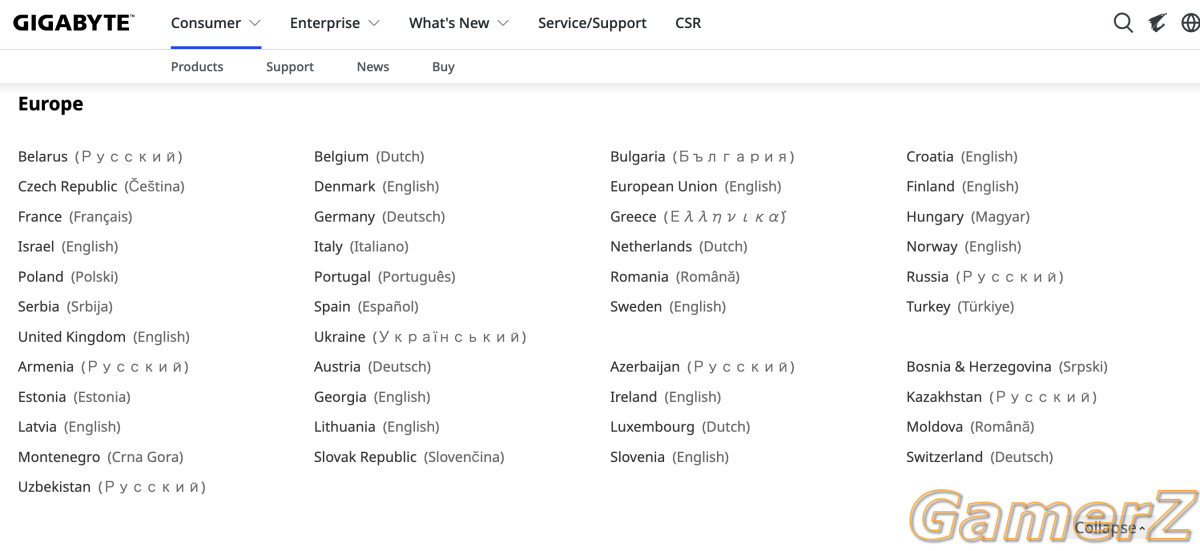Choose Estonia region link
This screenshot has height=551, width=1200.
tap(74, 397)
